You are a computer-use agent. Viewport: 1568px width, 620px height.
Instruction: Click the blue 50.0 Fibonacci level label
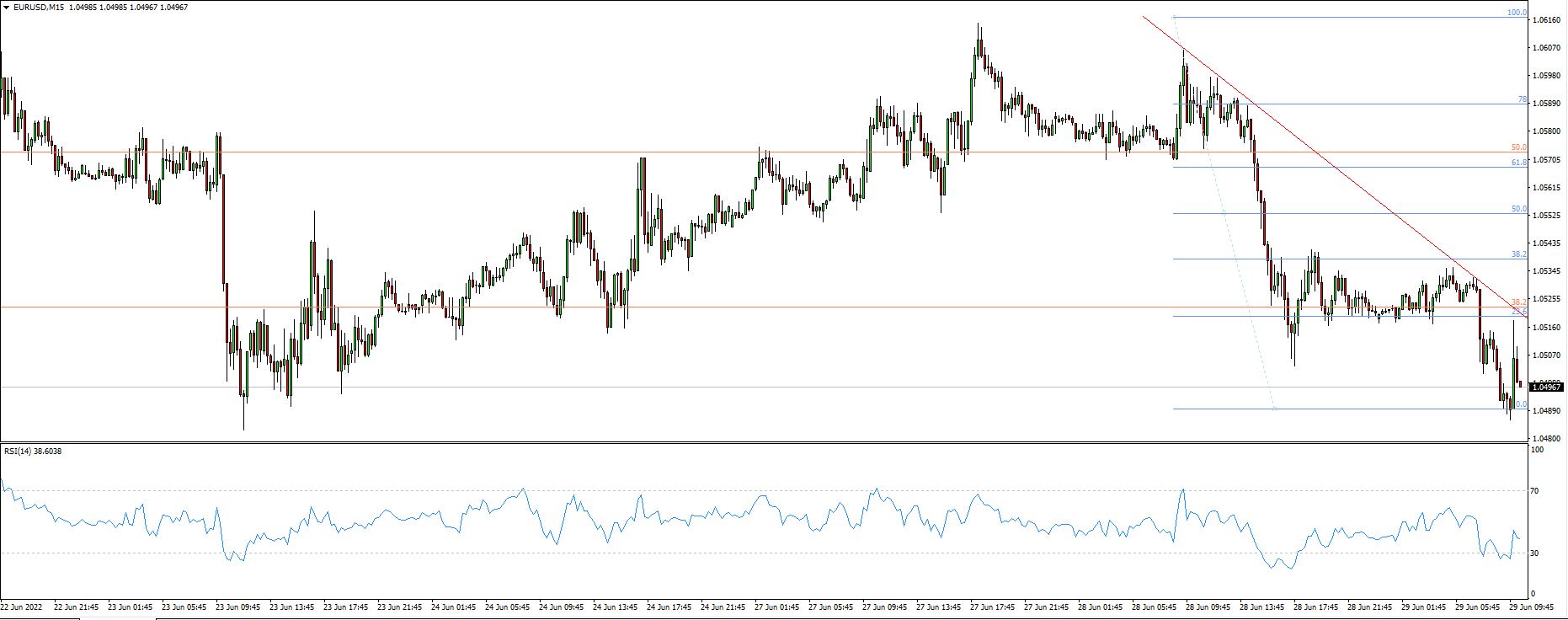(1518, 209)
